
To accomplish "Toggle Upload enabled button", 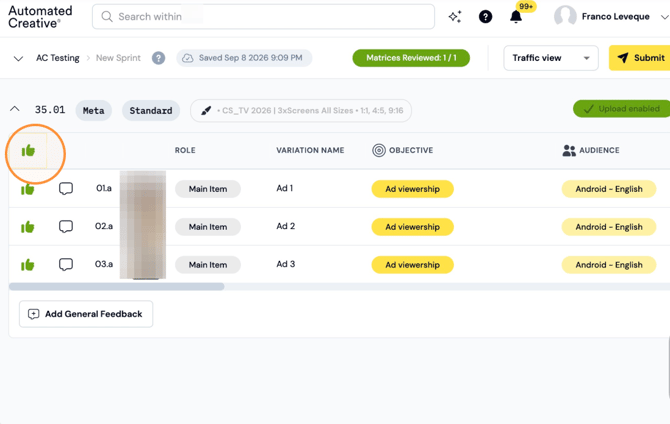I will tap(622, 109).
